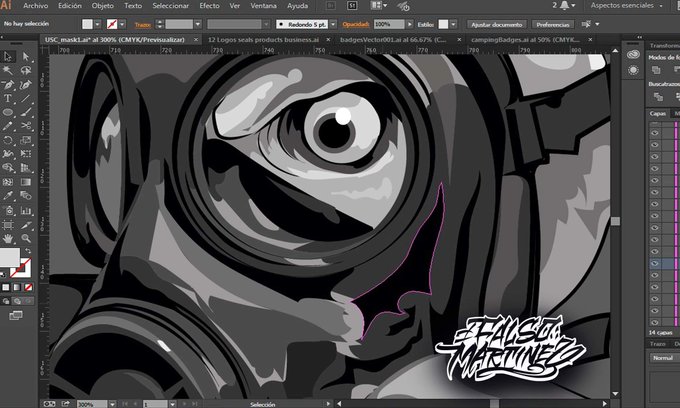Change the screen mode button
The height and width of the screenshot is (408, 680).
pyautogui.click(x=16, y=315)
